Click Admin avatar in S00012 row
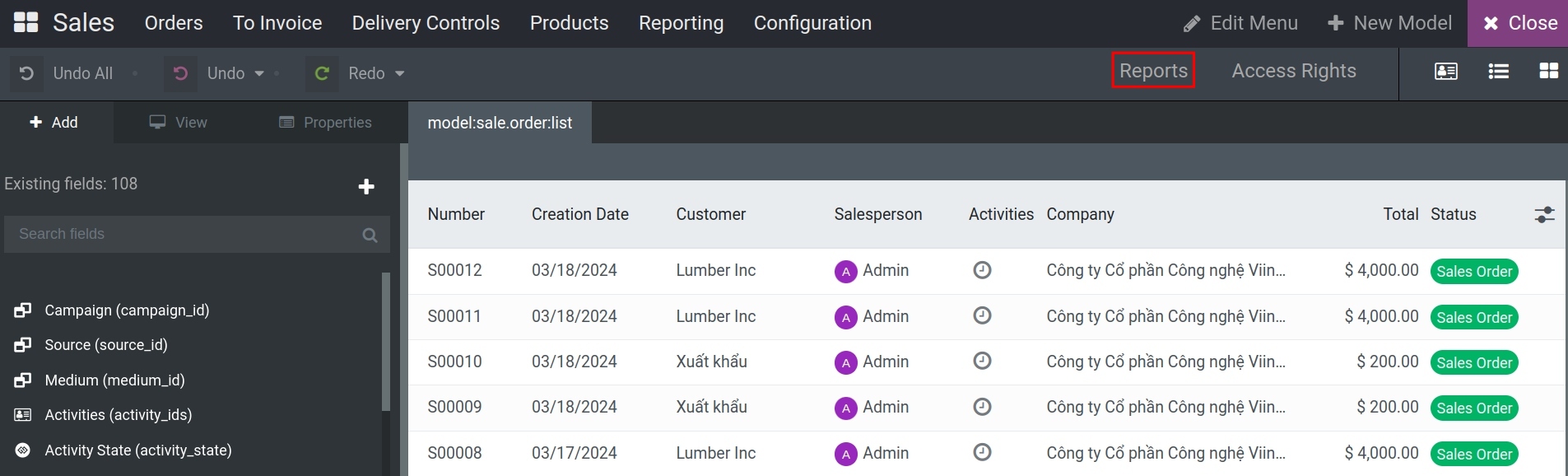 [x=845, y=272]
